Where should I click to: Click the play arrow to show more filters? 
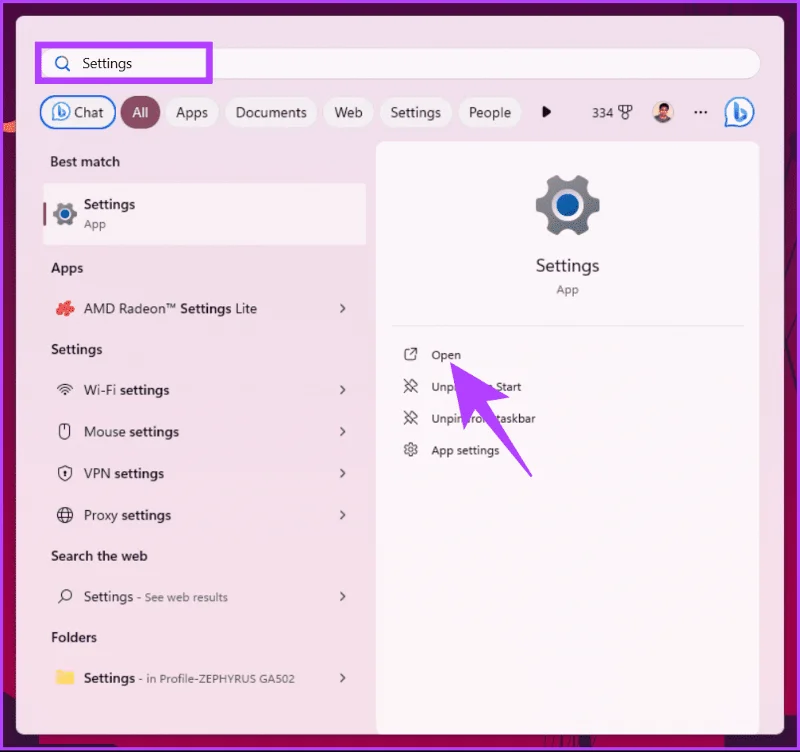[x=546, y=112]
